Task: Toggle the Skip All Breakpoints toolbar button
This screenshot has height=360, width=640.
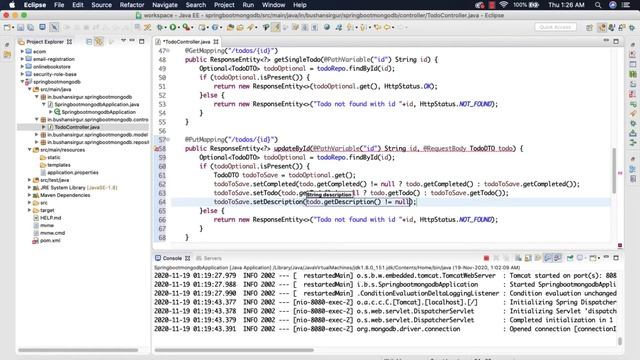Action: [x=54, y=27]
